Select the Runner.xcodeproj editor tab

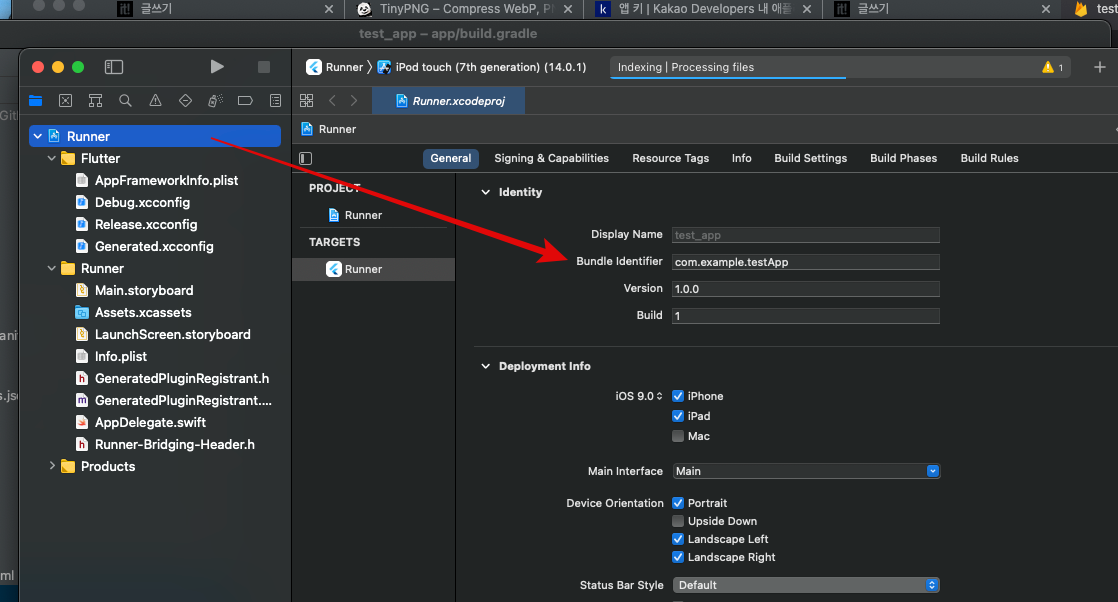coord(449,101)
